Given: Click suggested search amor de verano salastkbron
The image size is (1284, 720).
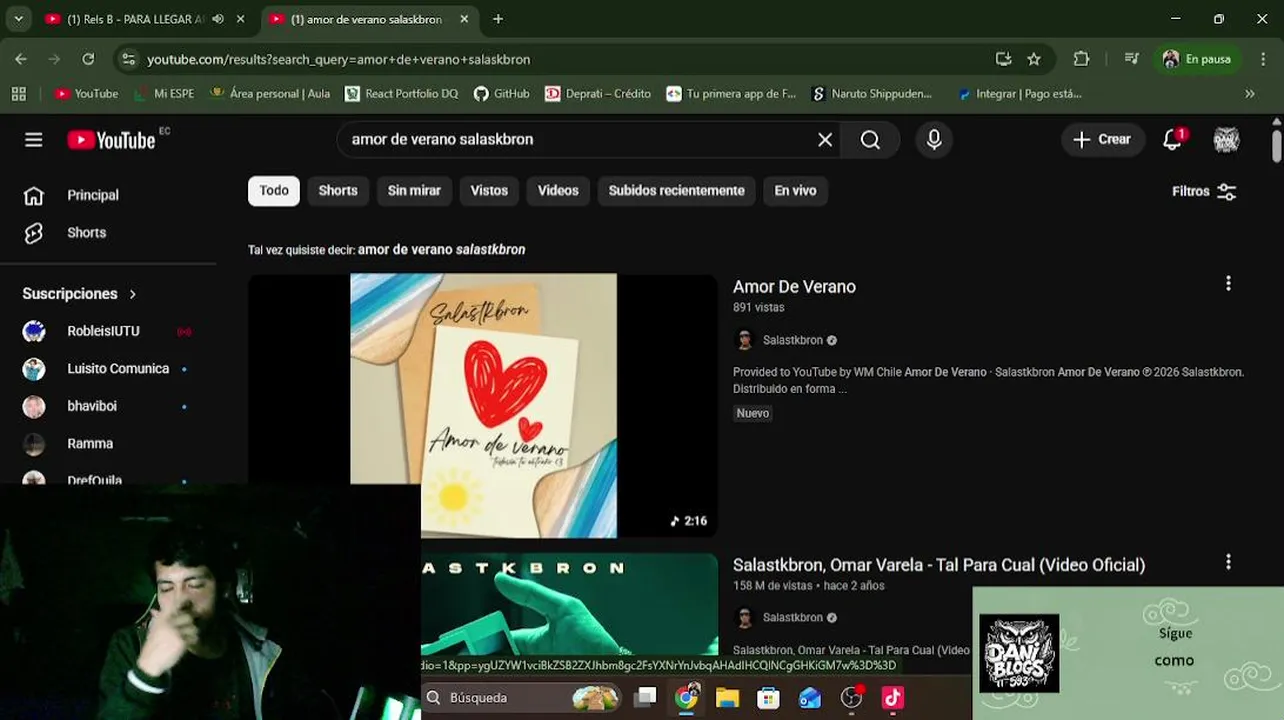Looking at the screenshot, I should point(441,250).
